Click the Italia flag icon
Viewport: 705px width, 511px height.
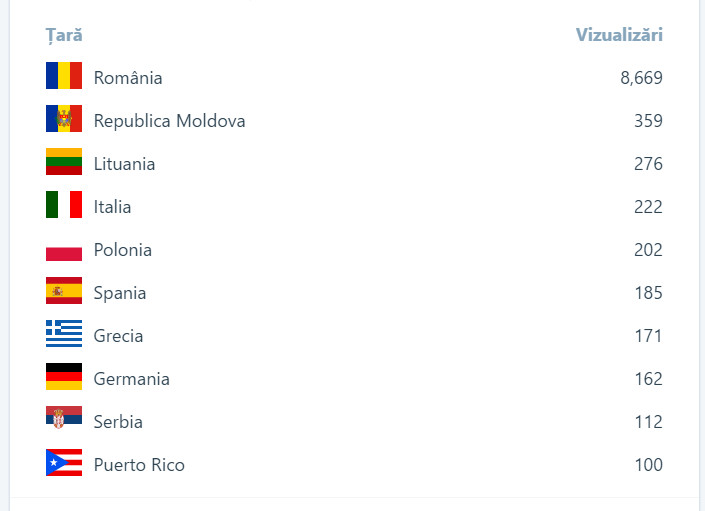64,205
